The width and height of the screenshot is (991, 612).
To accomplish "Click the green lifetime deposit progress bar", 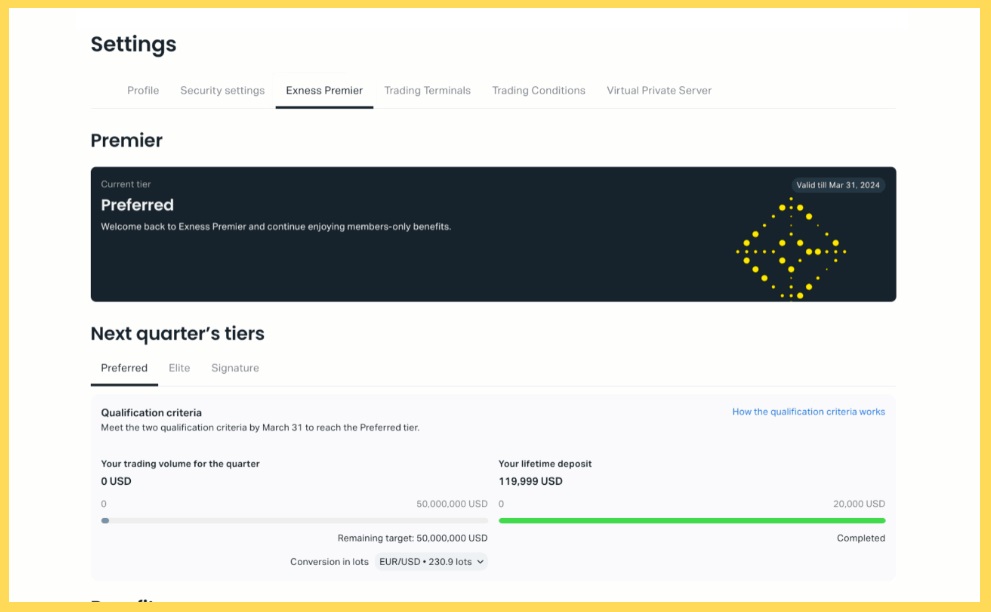I will point(691,520).
